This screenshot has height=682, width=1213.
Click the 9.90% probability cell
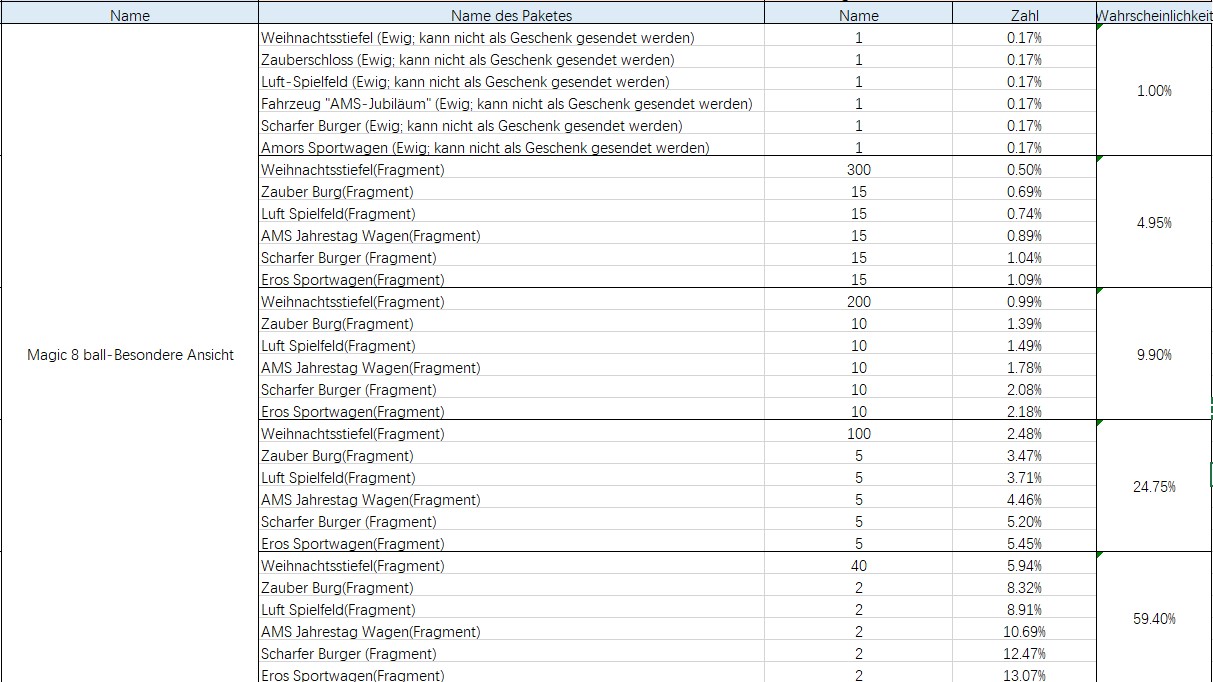pyautogui.click(x=1155, y=354)
